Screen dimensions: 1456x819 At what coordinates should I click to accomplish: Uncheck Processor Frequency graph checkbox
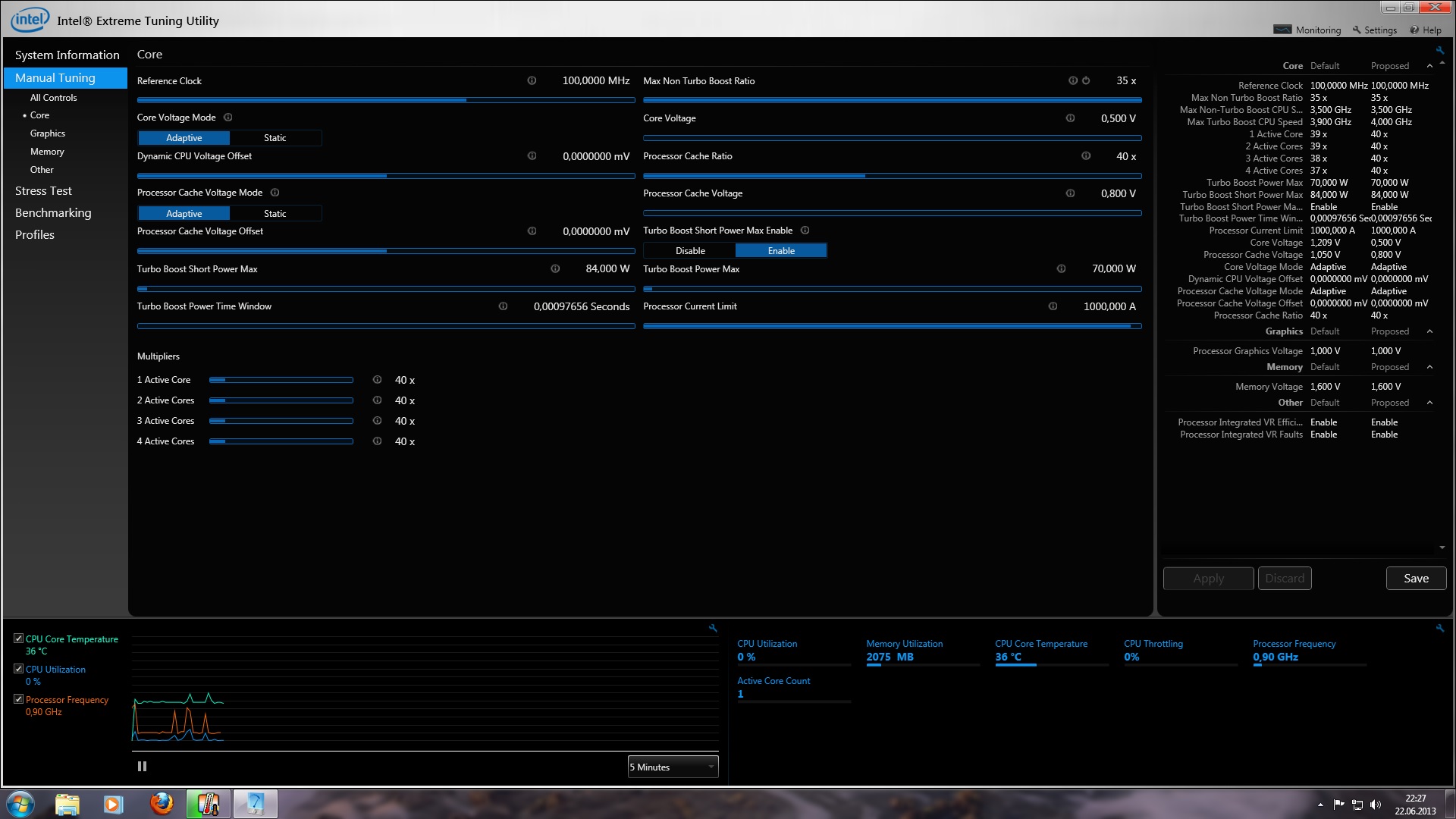pyautogui.click(x=19, y=699)
